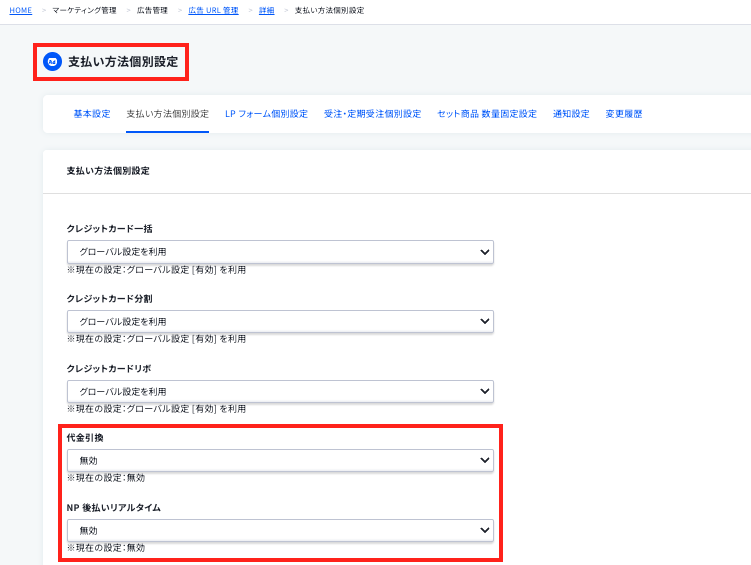The image size is (751, 565).
Task: Open the 詳細 breadcrumb link
Action: pyautogui.click(x=266, y=11)
